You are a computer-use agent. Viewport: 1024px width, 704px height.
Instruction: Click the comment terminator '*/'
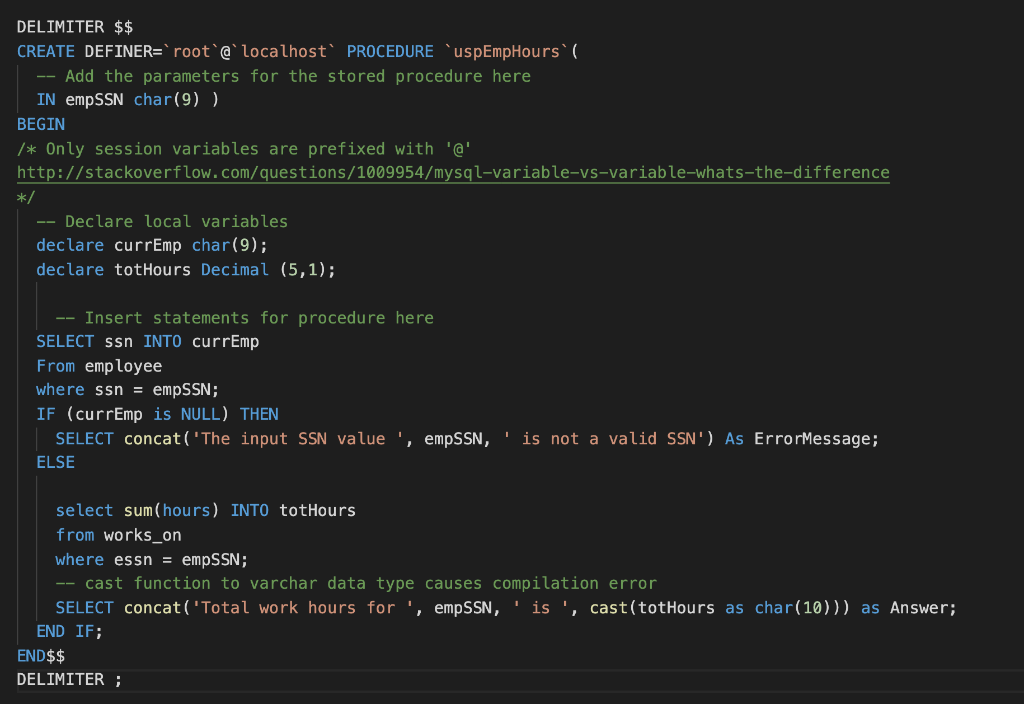pyautogui.click(x=26, y=197)
